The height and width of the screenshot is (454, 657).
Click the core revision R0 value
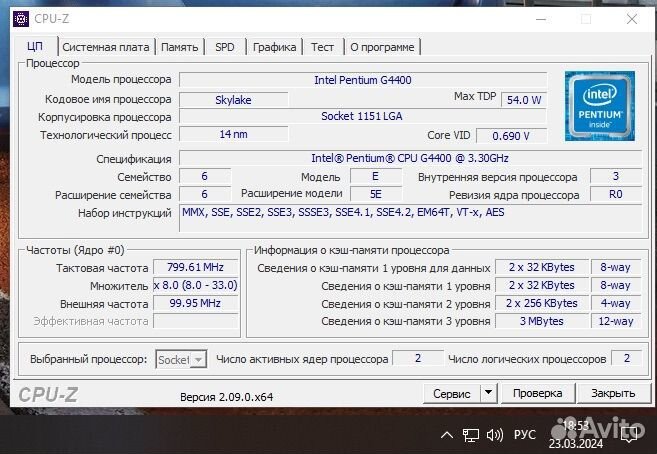click(x=616, y=194)
